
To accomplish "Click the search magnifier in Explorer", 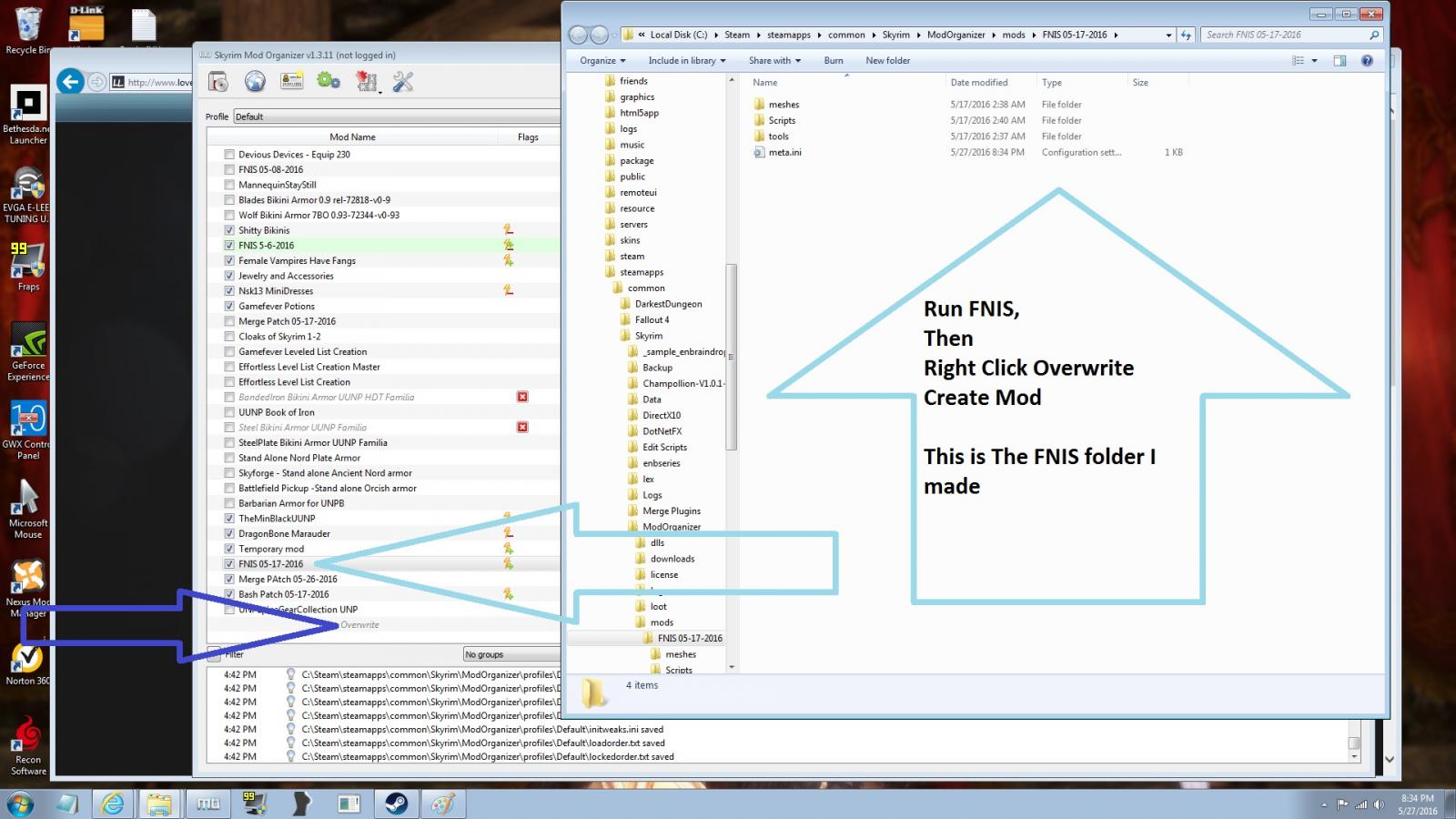I will [1374, 35].
